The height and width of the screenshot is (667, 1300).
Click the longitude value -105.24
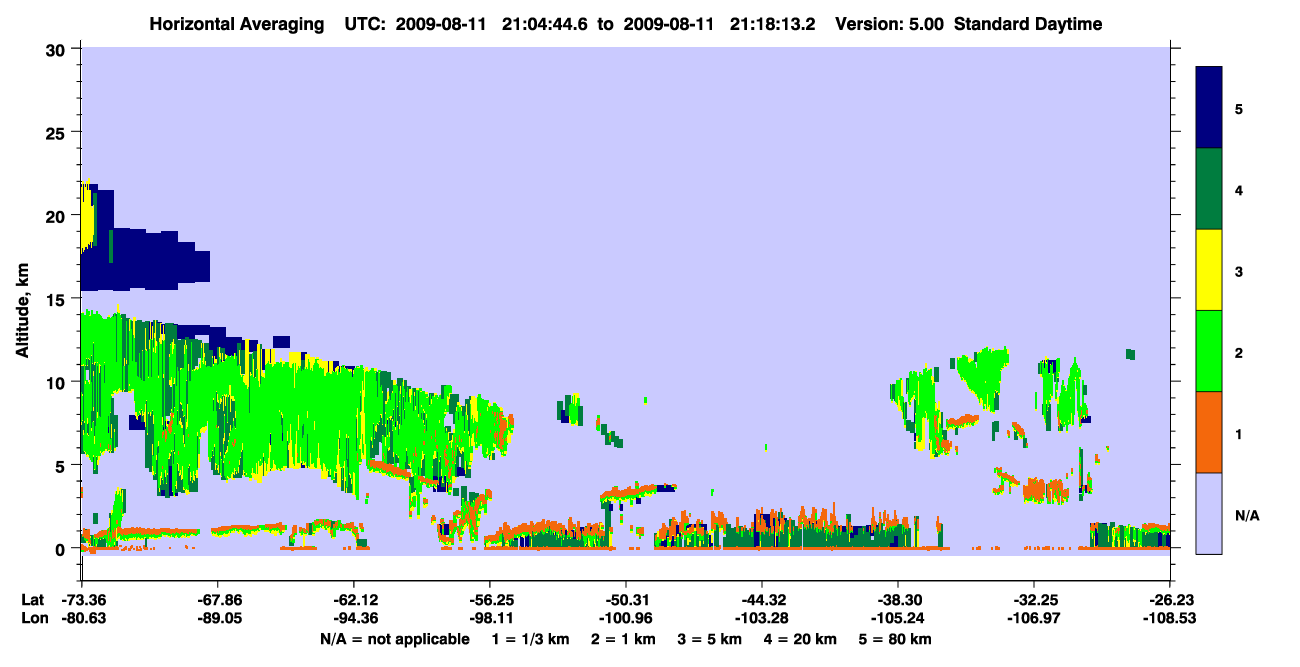click(898, 618)
